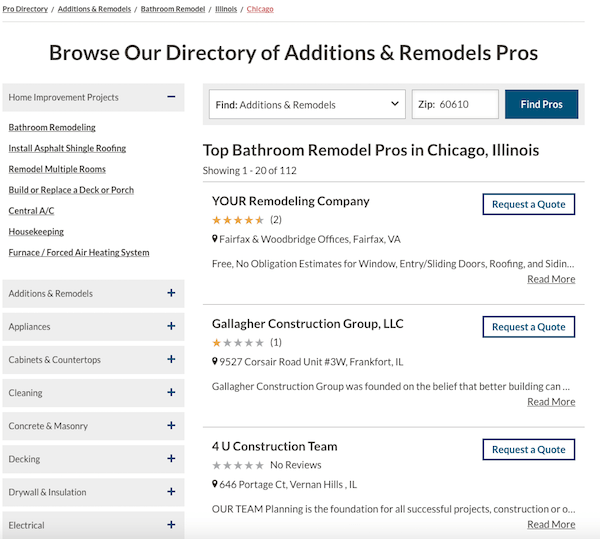This screenshot has height=539, width=600.
Task: Click 'Free, No Obligation Estimates' description text
Action: coord(393,264)
